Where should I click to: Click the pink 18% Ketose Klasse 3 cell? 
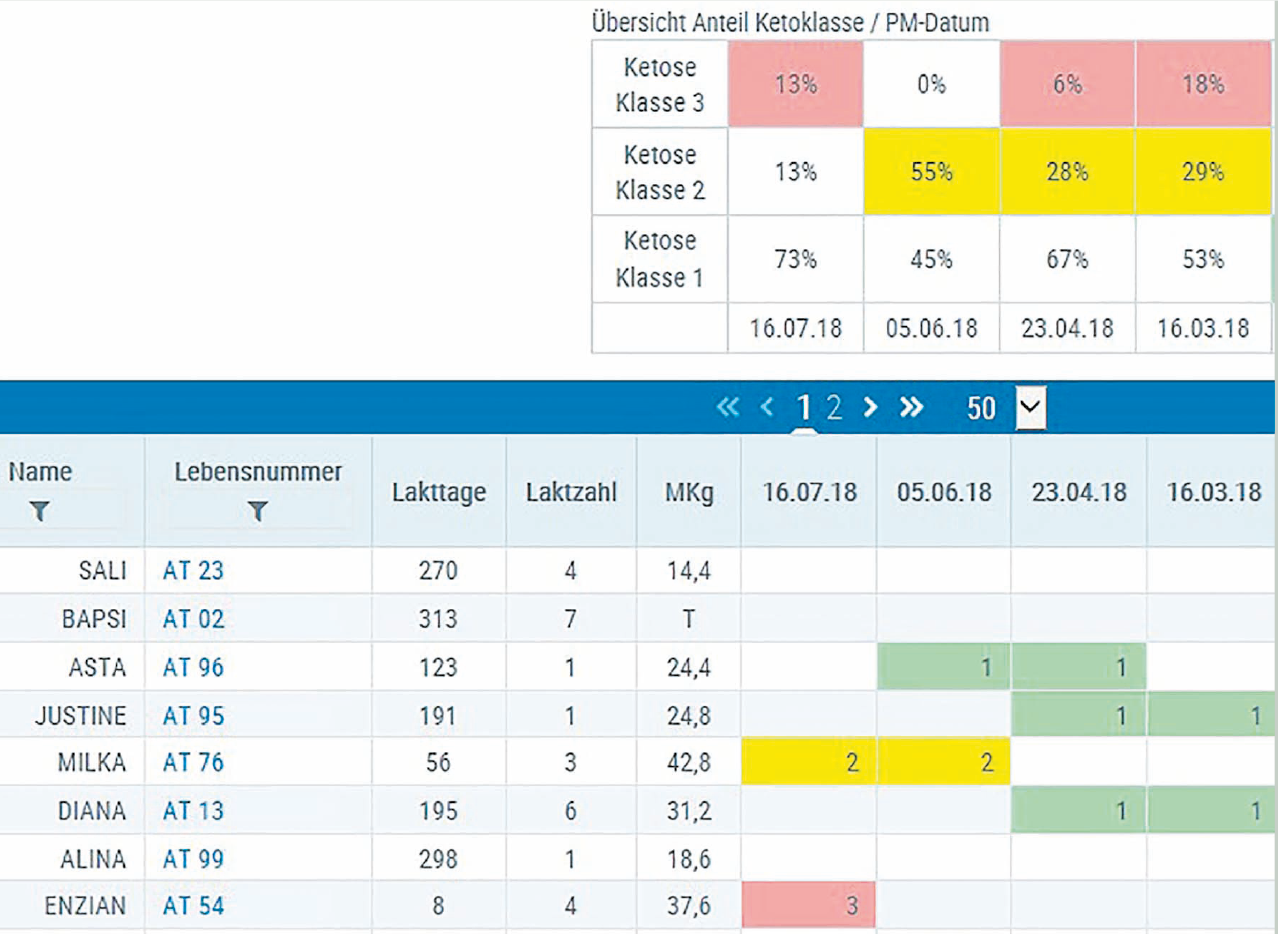(x=1203, y=84)
